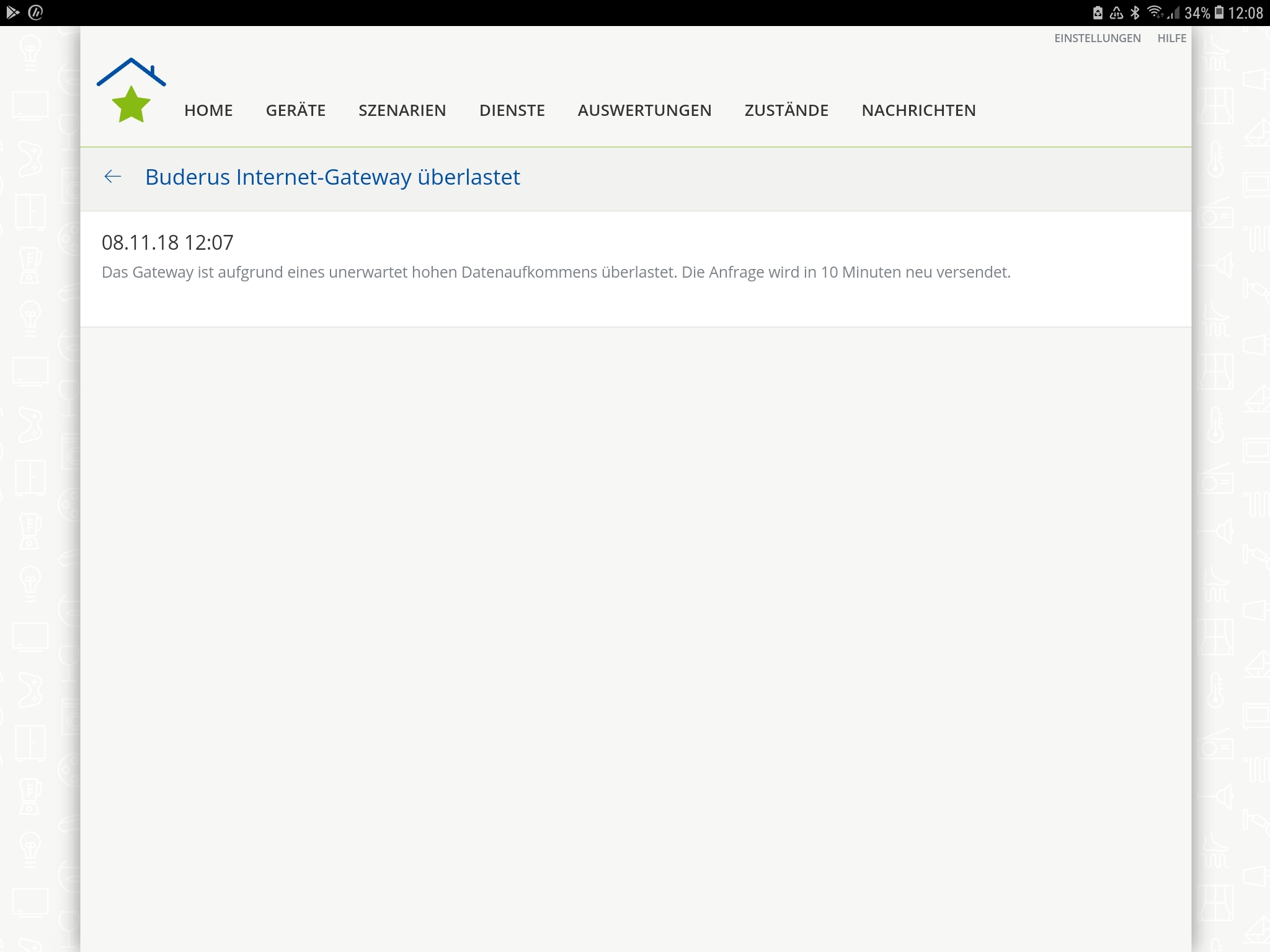Go to NACHRICHTEN in the top navigation
The image size is (1270, 952).
click(918, 110)
